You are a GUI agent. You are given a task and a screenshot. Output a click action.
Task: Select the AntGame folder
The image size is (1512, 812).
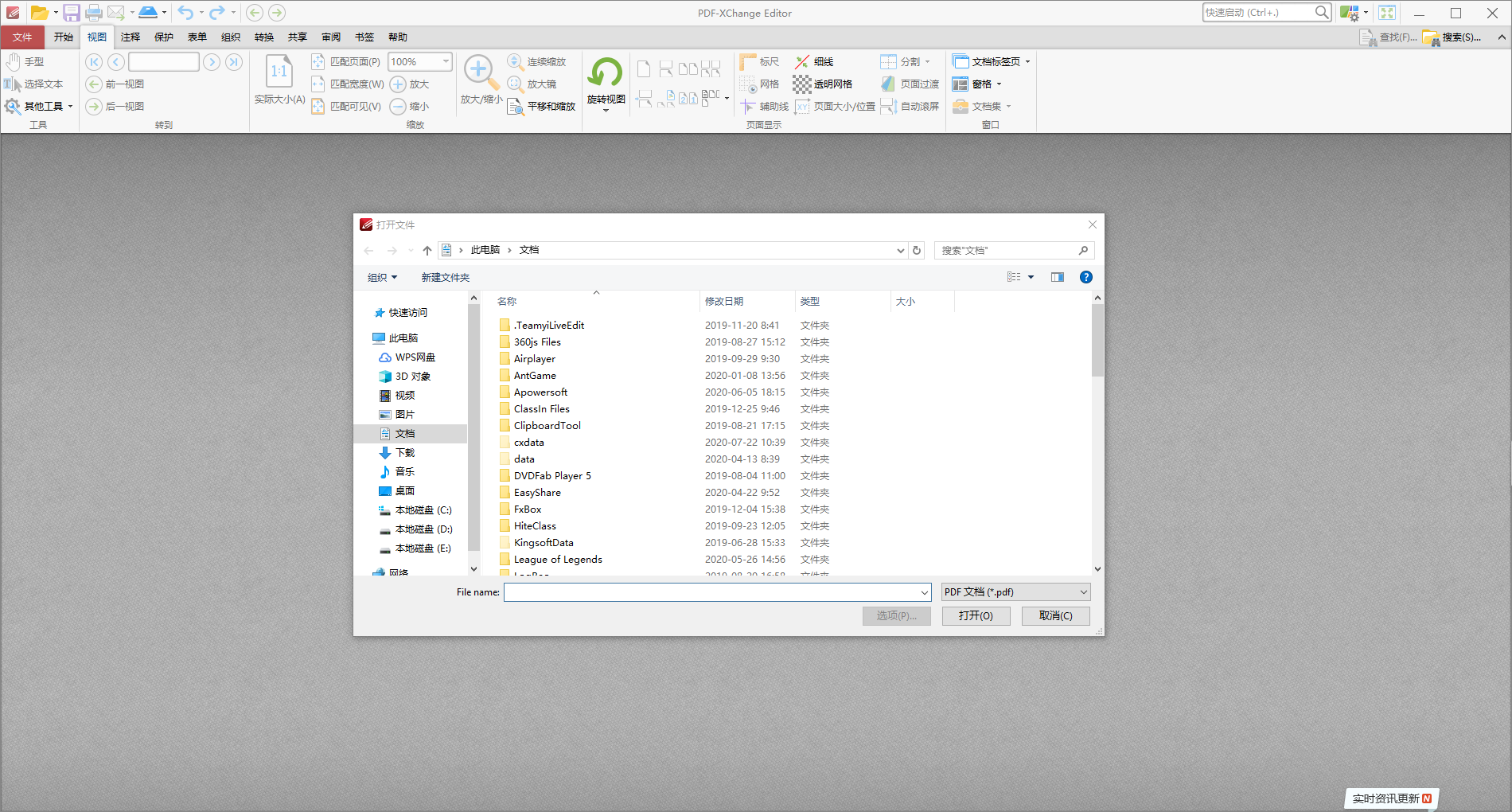[x=535, y=376]
